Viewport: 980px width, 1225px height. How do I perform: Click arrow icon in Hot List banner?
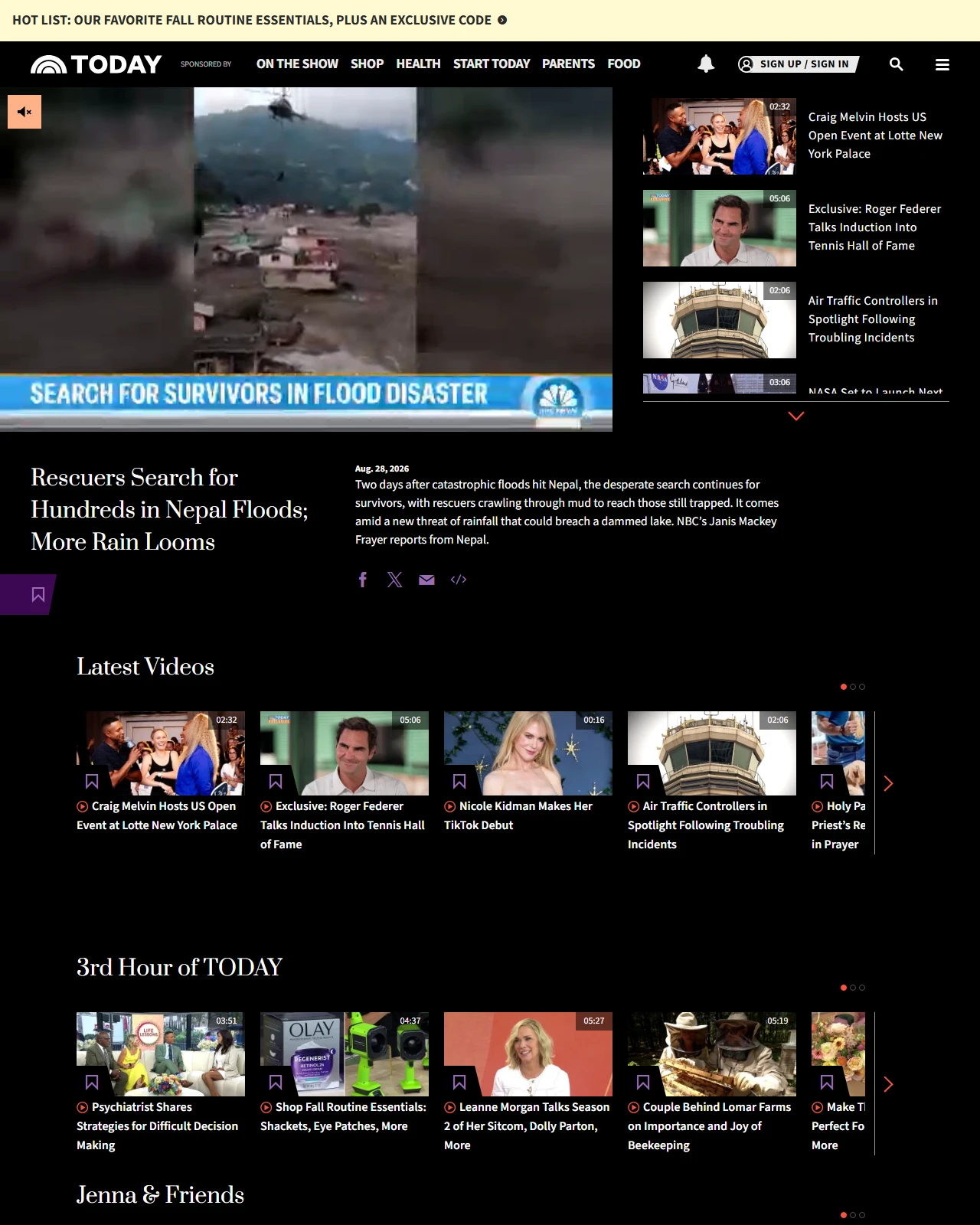point(502,20)
